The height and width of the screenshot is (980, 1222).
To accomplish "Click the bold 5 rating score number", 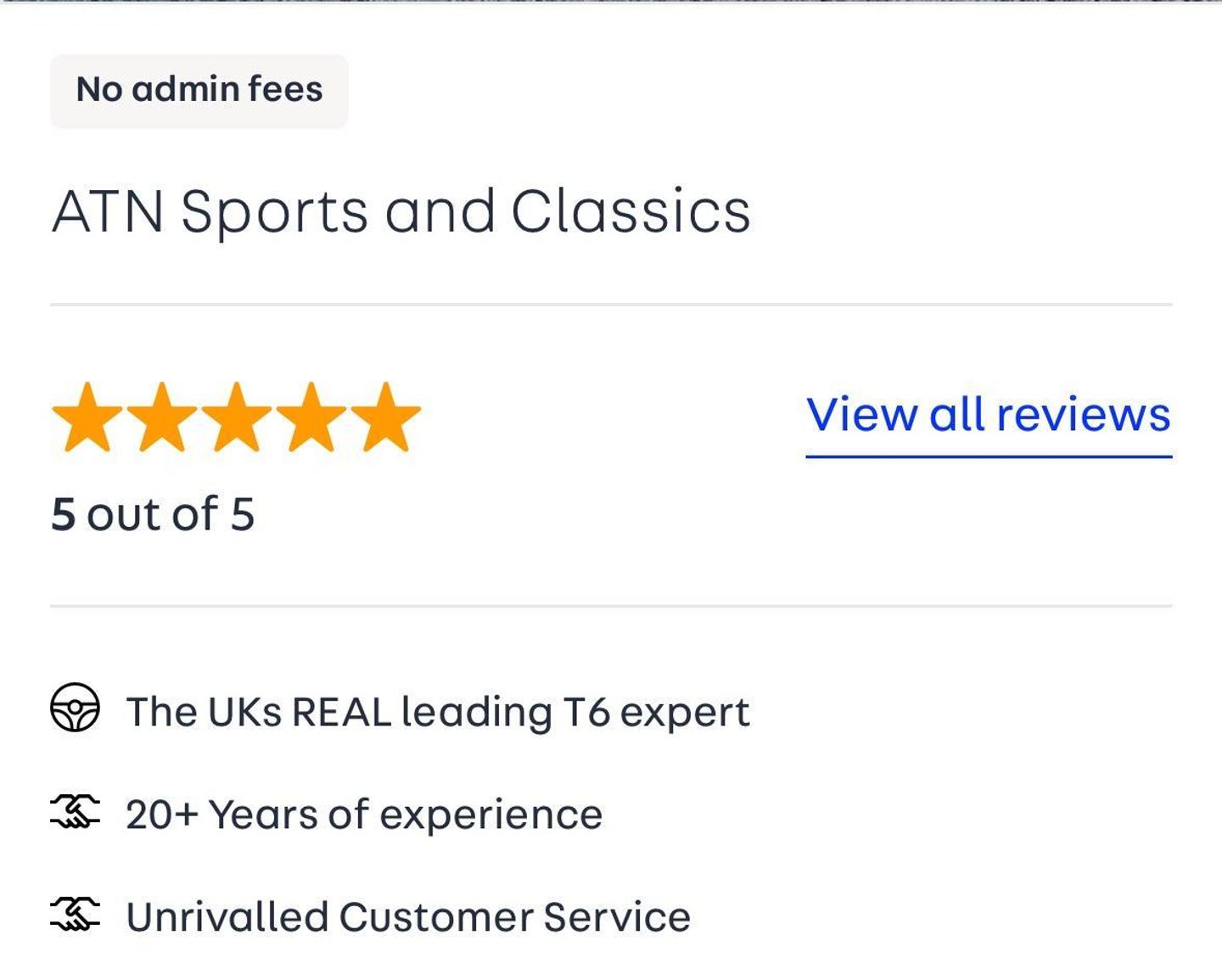I will point(64,514).
